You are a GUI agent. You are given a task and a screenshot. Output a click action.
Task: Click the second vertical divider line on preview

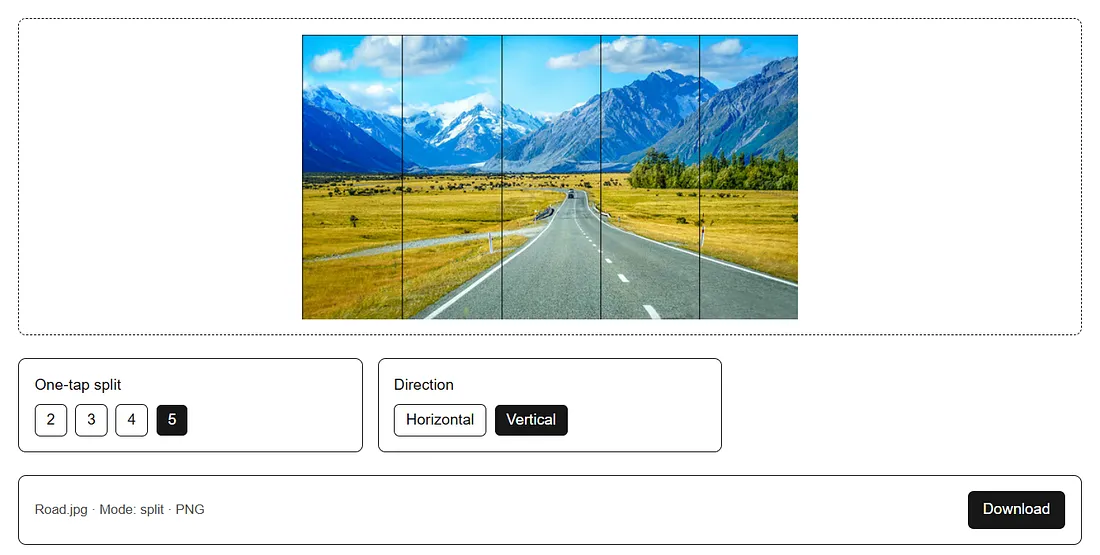(502, 177)
